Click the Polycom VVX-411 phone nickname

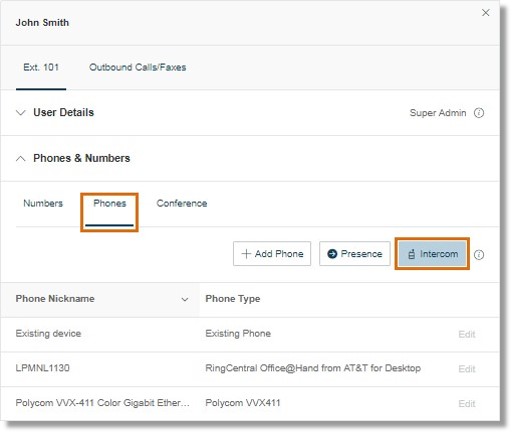click(x=102, y=403)
